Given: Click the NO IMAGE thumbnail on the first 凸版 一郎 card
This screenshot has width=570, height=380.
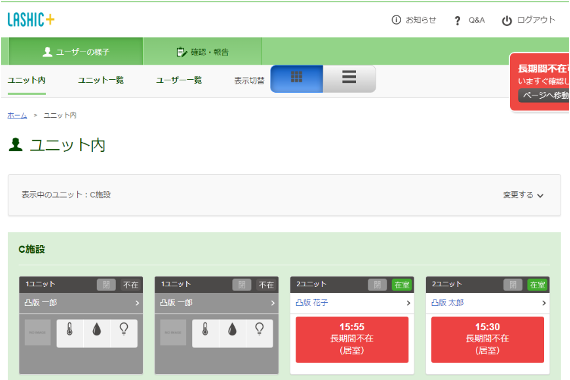Looking at the screenshot, I should (x=37, y=332).
